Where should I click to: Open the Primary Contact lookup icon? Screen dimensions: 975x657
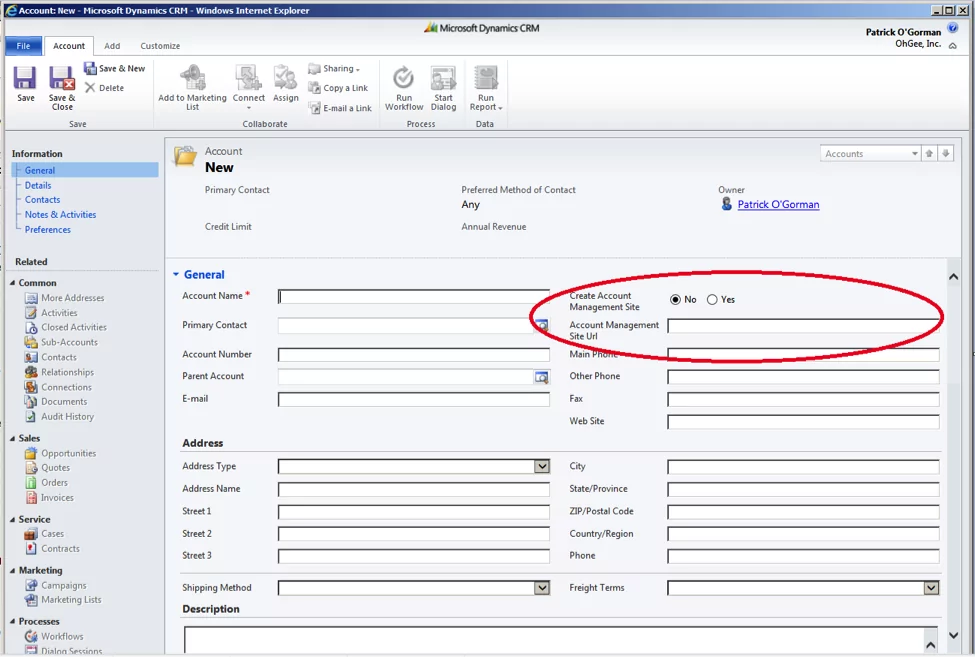point(542,325)
